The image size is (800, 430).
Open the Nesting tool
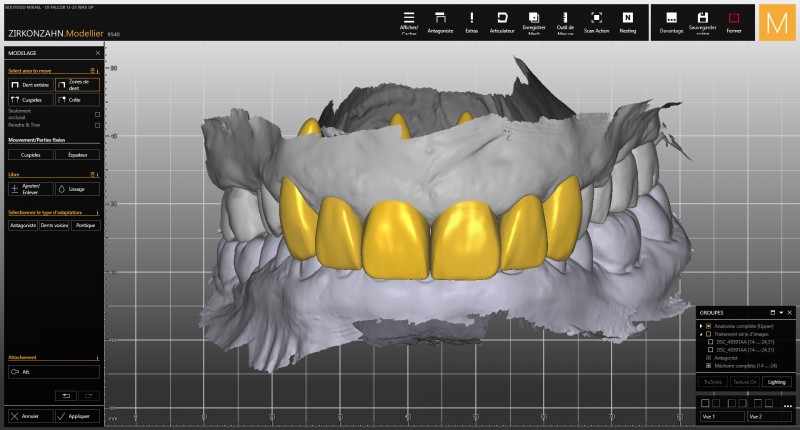pos(628,18)
